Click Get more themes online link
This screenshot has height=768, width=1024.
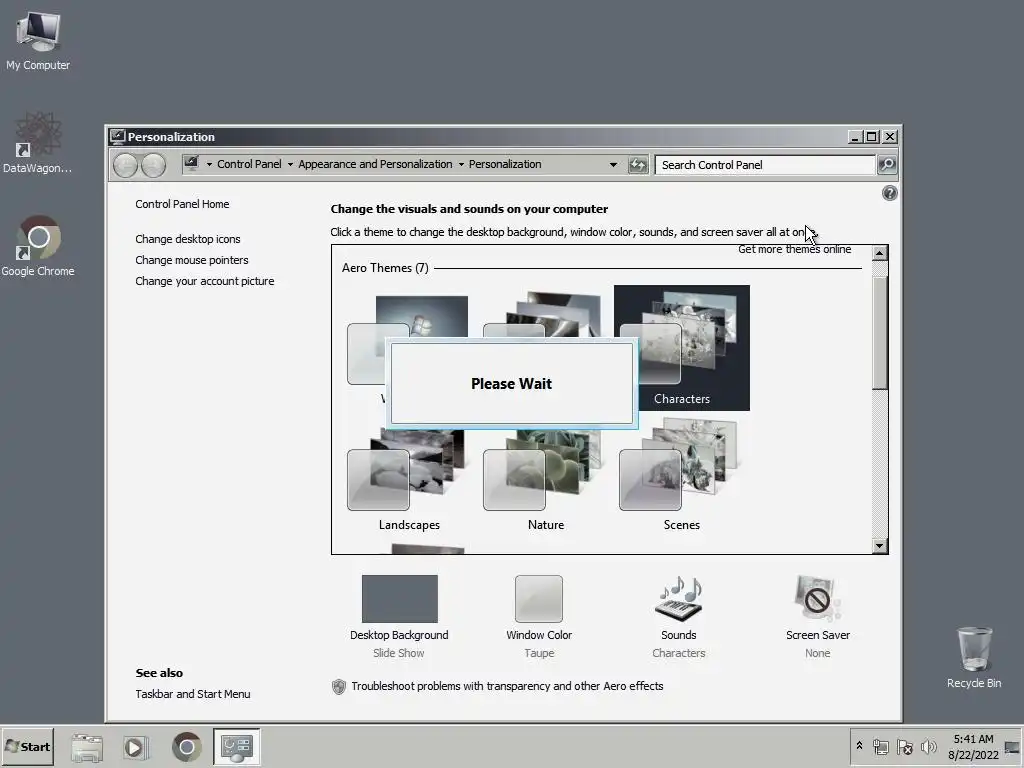click(x=794, y=249)
